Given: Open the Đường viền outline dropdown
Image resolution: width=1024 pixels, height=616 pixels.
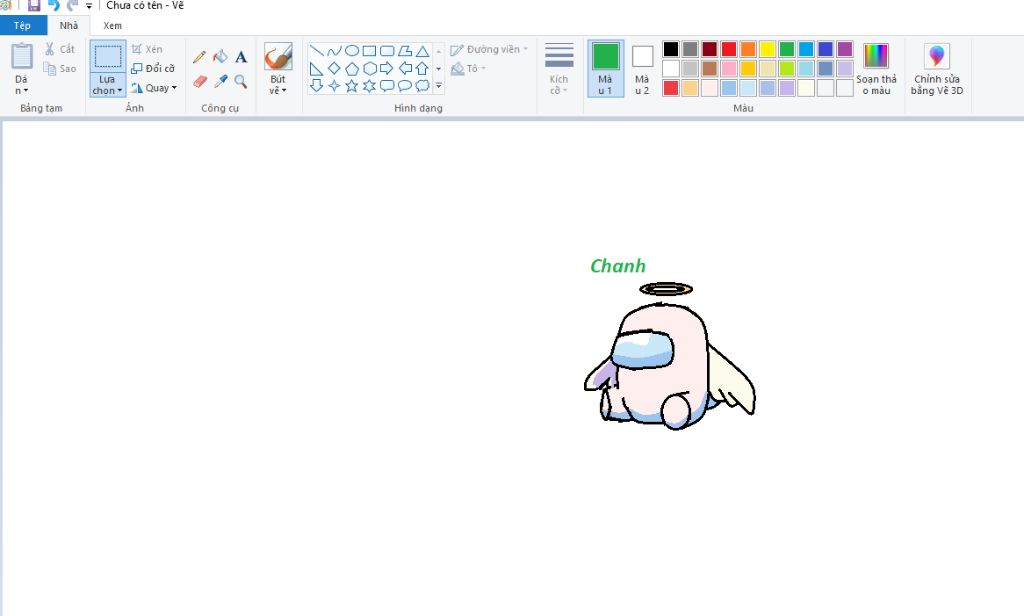Looking at the screenshot, I should 488,50.
